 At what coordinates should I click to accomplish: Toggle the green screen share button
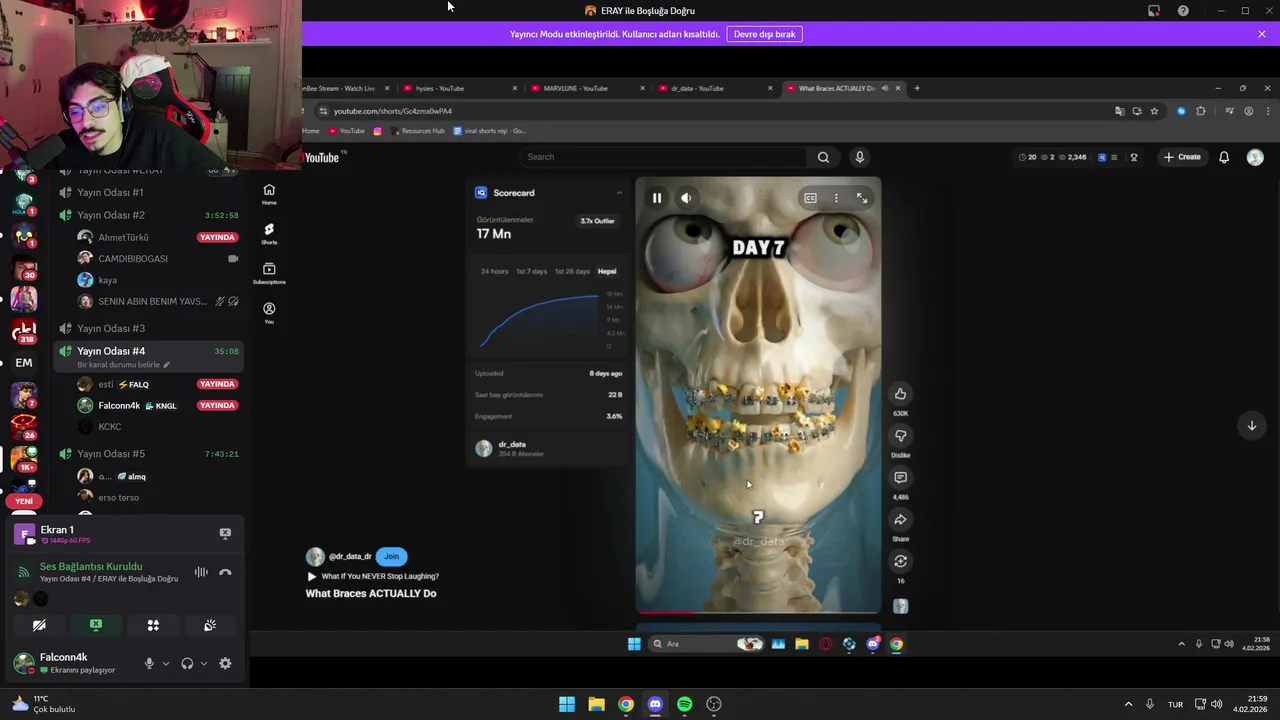96,625
